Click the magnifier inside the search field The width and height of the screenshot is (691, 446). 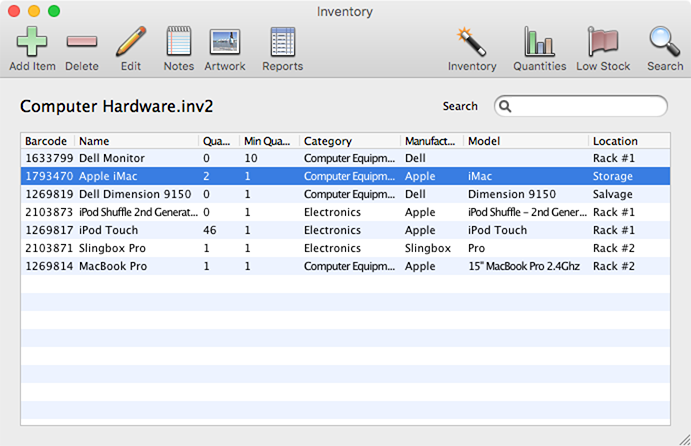505,106
